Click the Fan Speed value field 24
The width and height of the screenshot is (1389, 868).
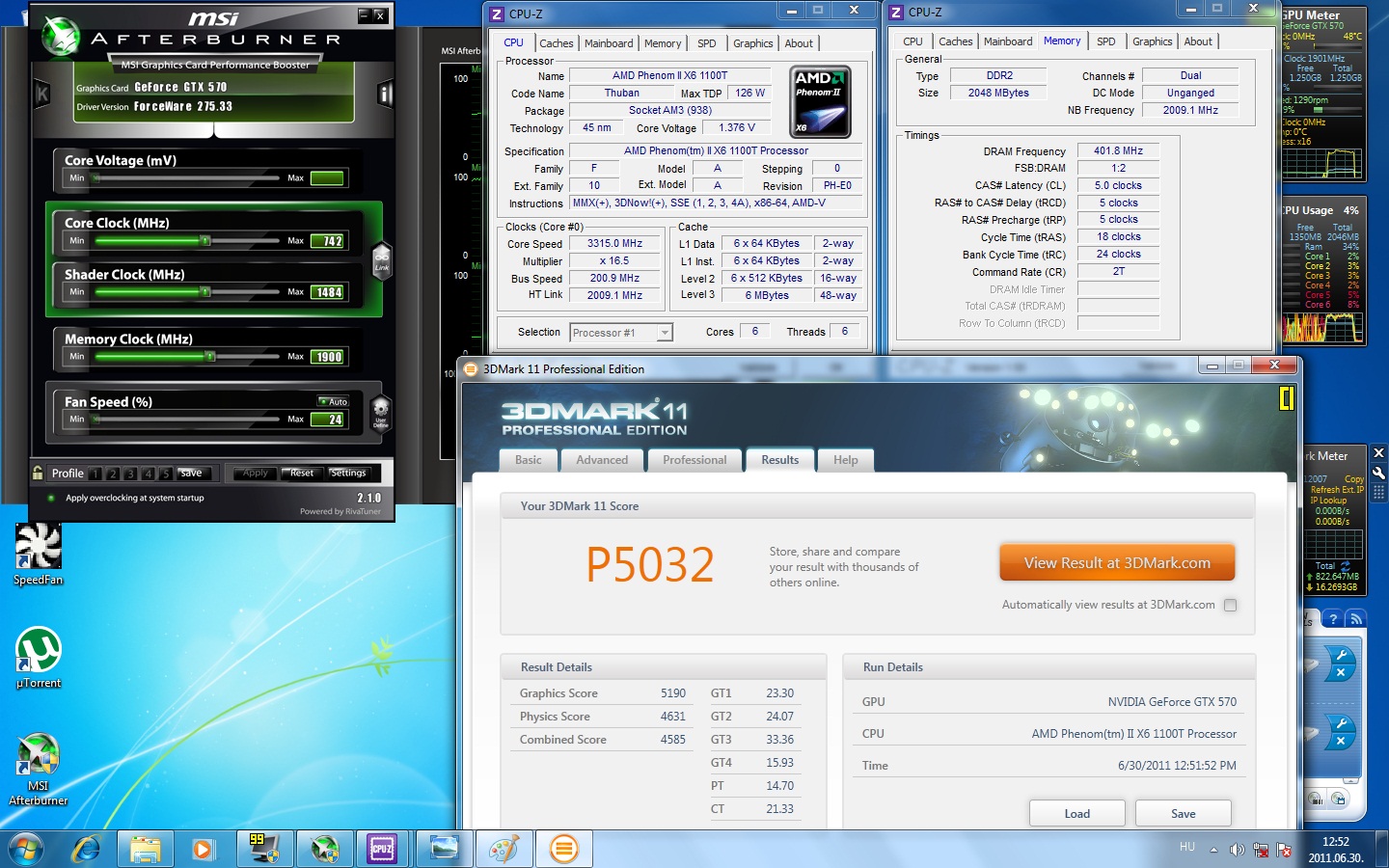(x=328, y=420)
